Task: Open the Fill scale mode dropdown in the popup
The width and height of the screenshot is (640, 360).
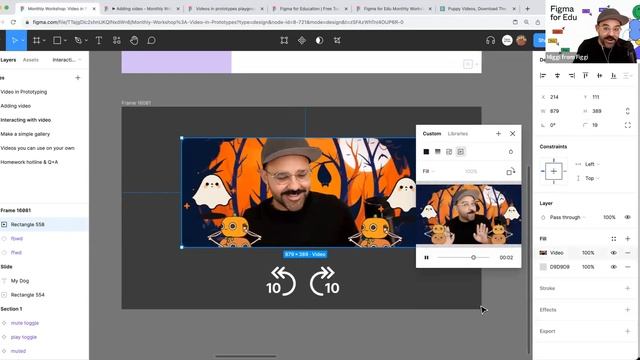Action: click(429, 171)
